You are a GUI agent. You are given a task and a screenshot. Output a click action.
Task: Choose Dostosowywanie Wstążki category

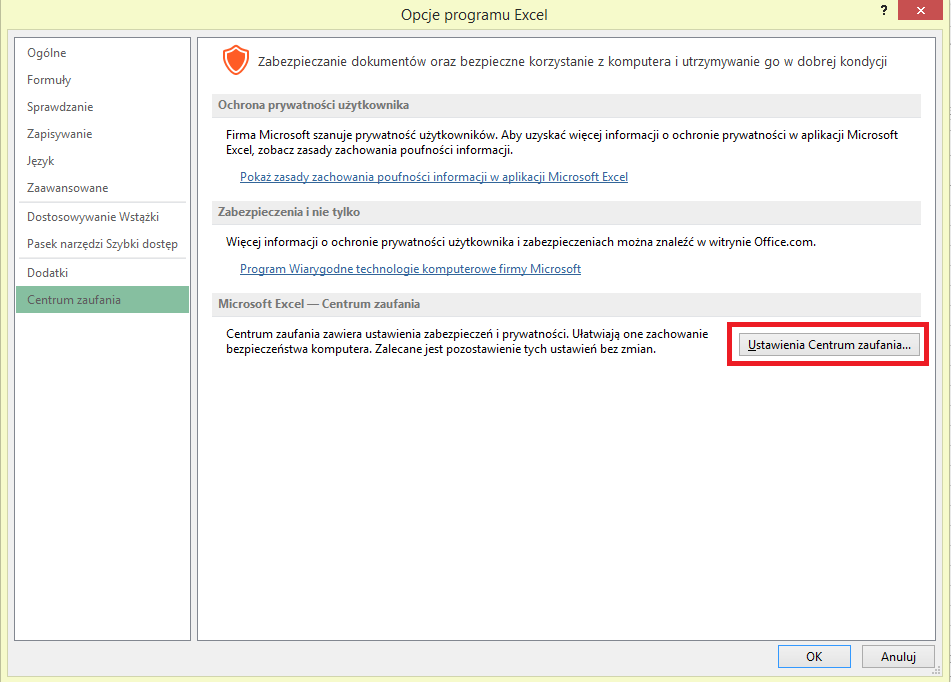[x=102, y=217]
